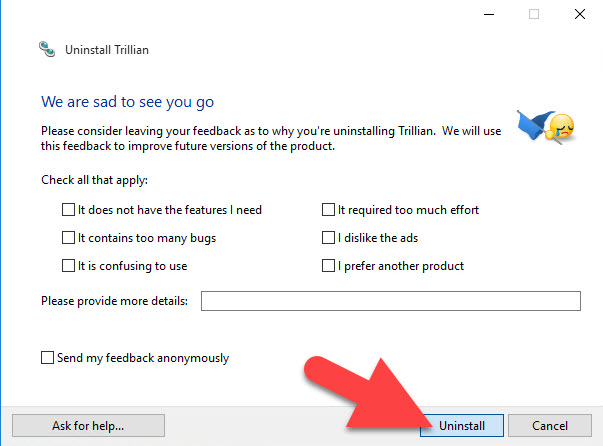The height and width of the screenshot is (446, 603).
Task: Click the Cancel button
Action: pyautogui.click(x=550, y=426)
